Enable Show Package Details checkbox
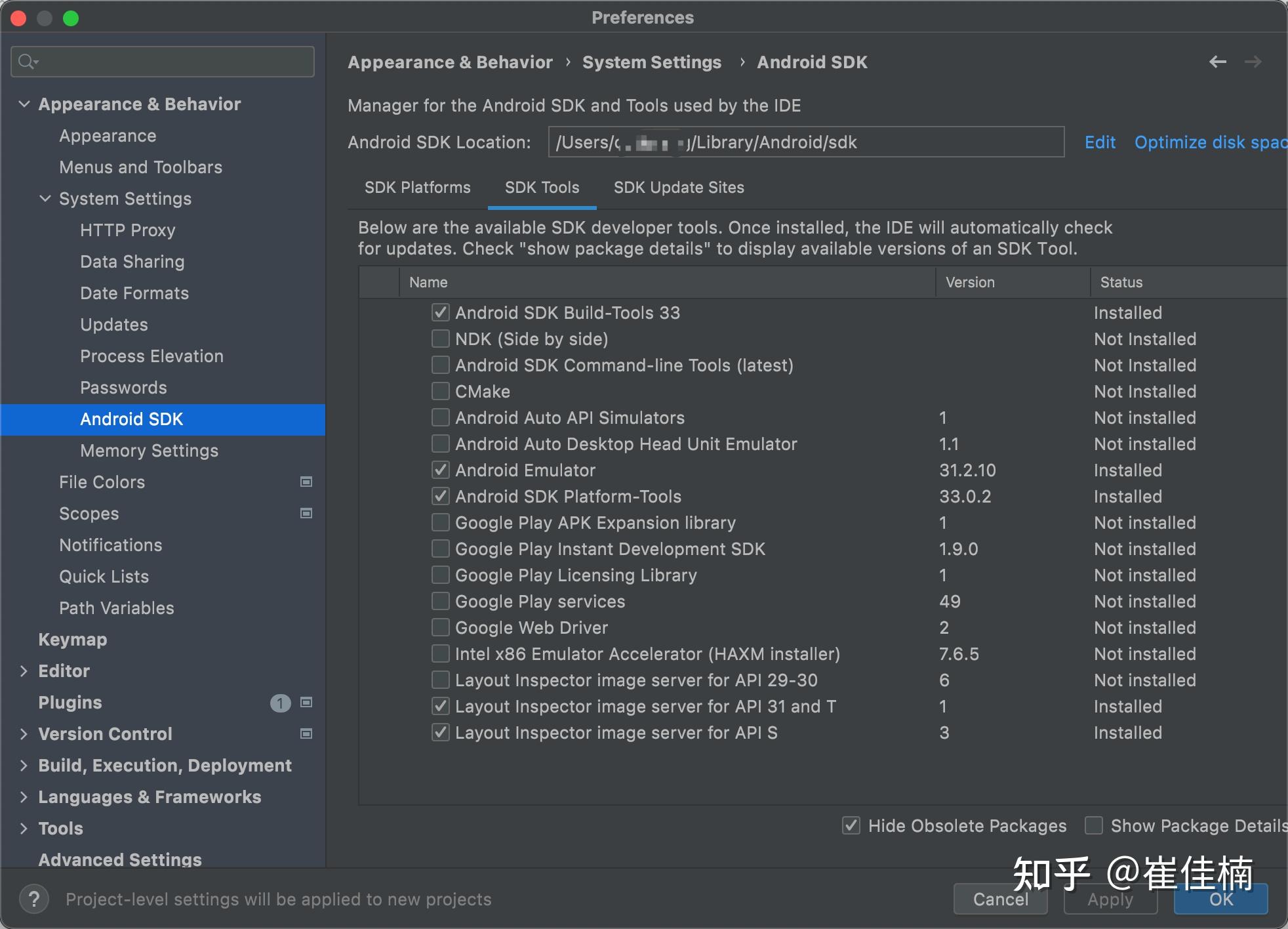Viewport: 1288px width, 929px height. pos(1094,825)
